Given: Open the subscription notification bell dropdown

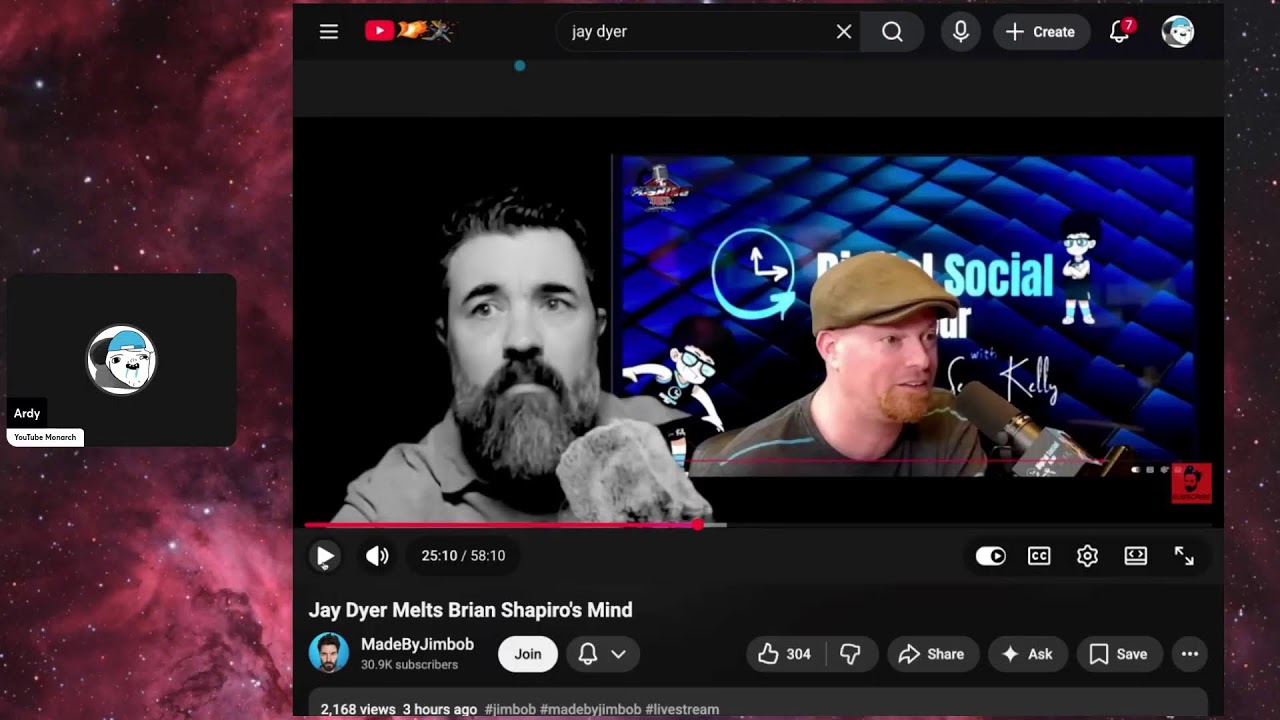Looking at the screenshot, I should click(x=603, y=654).
